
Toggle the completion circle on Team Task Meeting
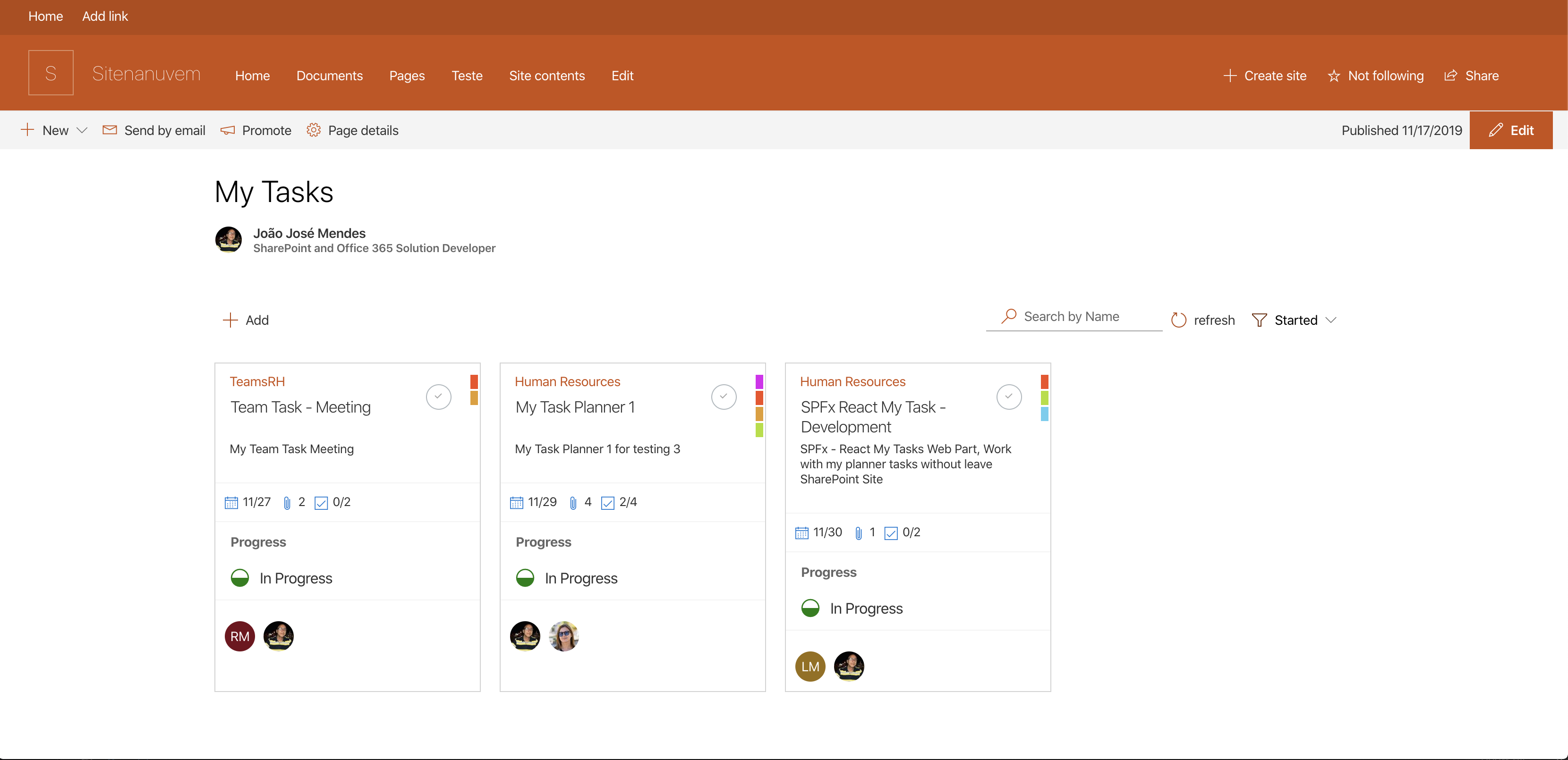tap(438, 394)
